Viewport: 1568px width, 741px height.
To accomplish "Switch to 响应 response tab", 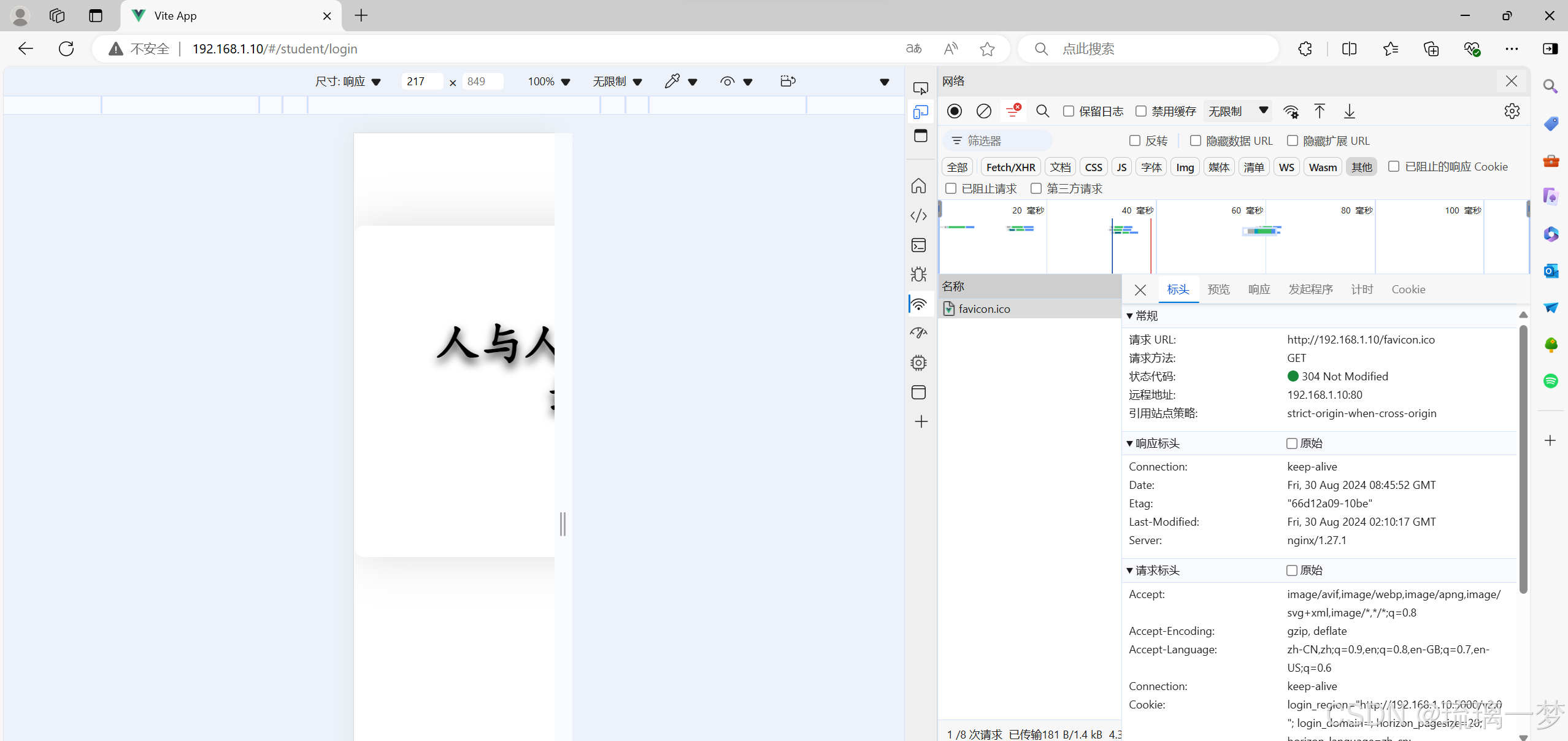I will pyautogui.click(x=1259, y=290).
